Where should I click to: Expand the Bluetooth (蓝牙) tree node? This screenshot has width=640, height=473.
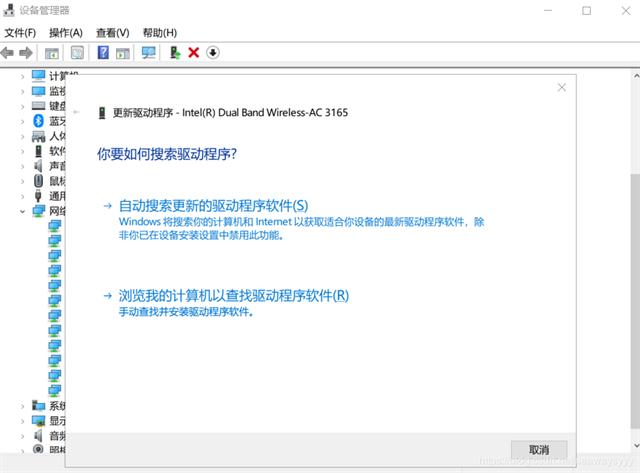[x=22, y=121]
